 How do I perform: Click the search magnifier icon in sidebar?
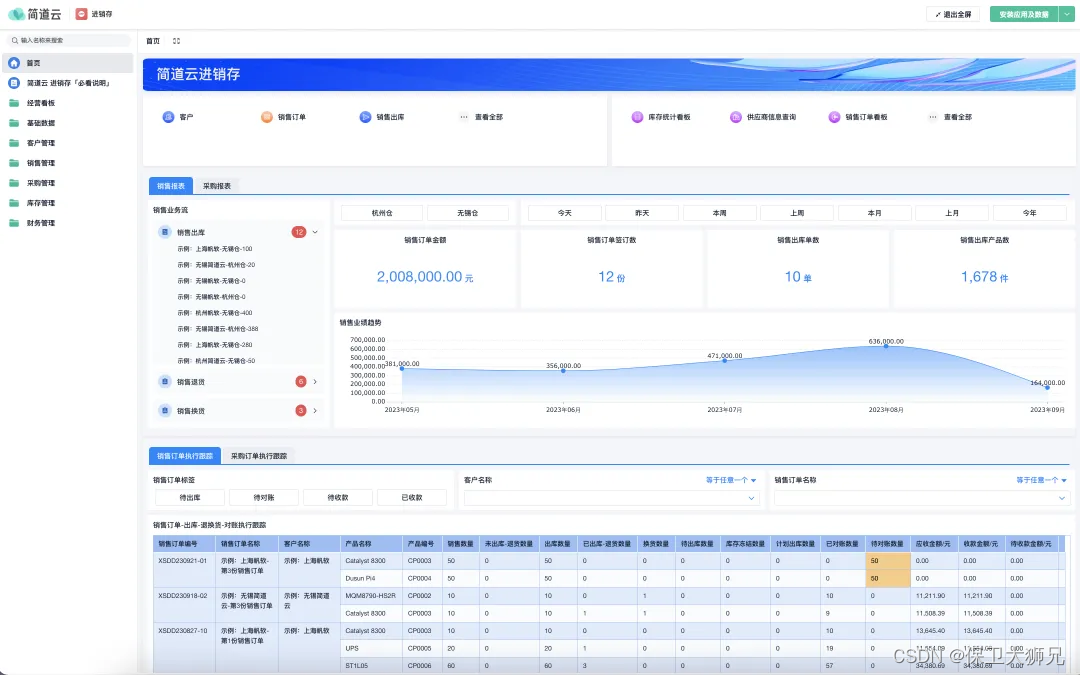(15, 41)
